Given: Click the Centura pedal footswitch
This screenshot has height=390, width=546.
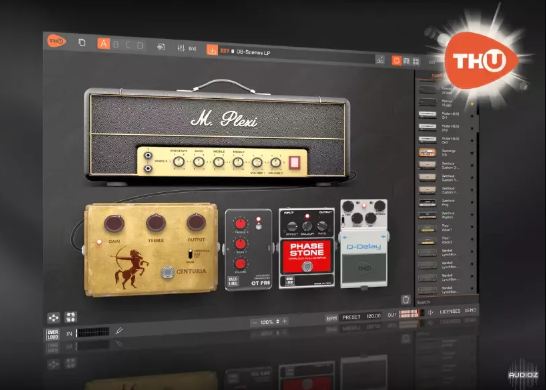Looking at the screenshot, I should pos(168,272).
